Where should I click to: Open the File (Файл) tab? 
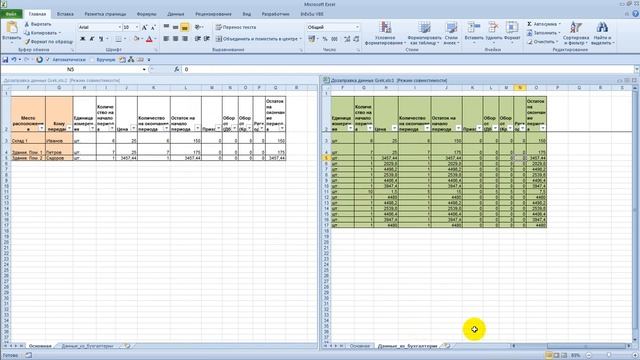11,14
